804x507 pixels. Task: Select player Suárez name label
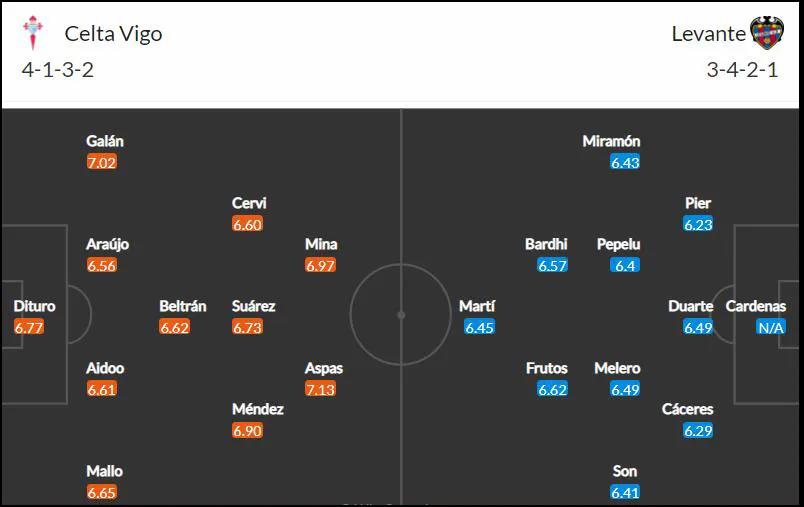pyautogui.click(x=253, y=306)
